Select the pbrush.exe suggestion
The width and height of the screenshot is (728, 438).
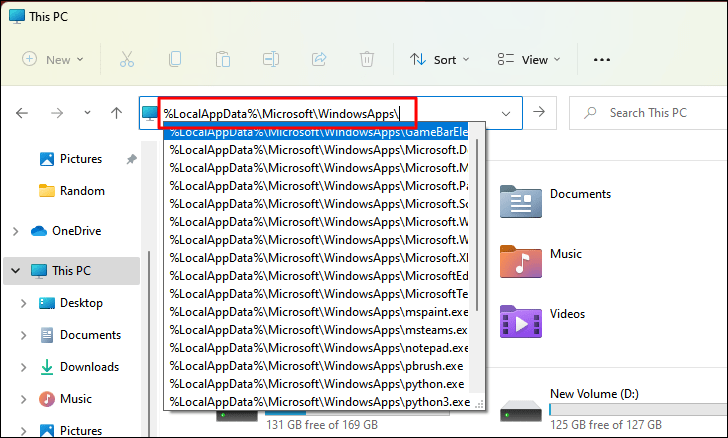(x=316, y=366)
